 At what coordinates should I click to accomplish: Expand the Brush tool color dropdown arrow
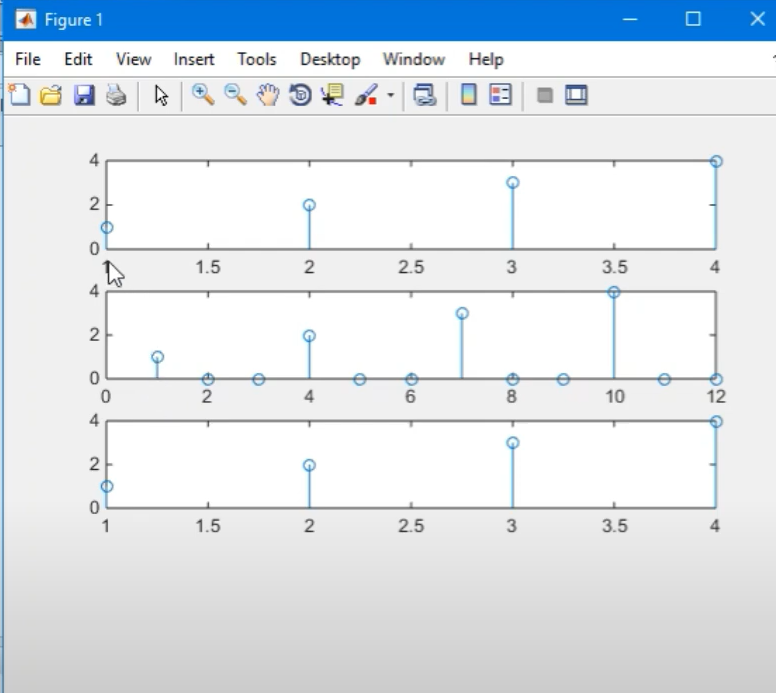pos(390,95)
